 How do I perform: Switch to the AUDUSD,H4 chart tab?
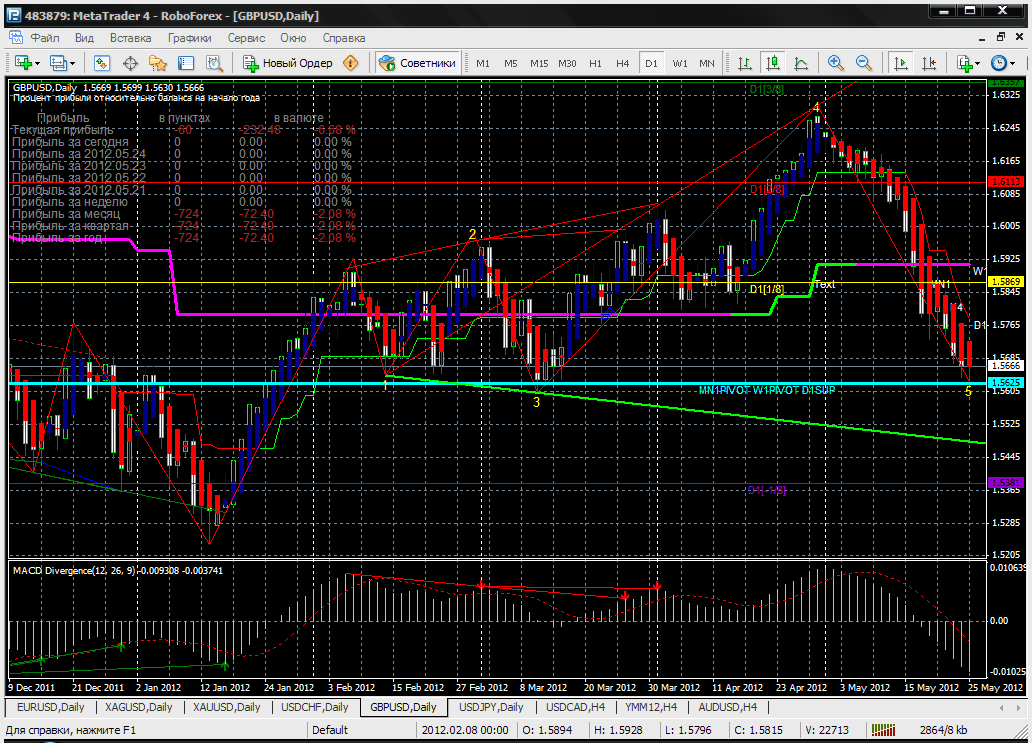pos(727,707)
